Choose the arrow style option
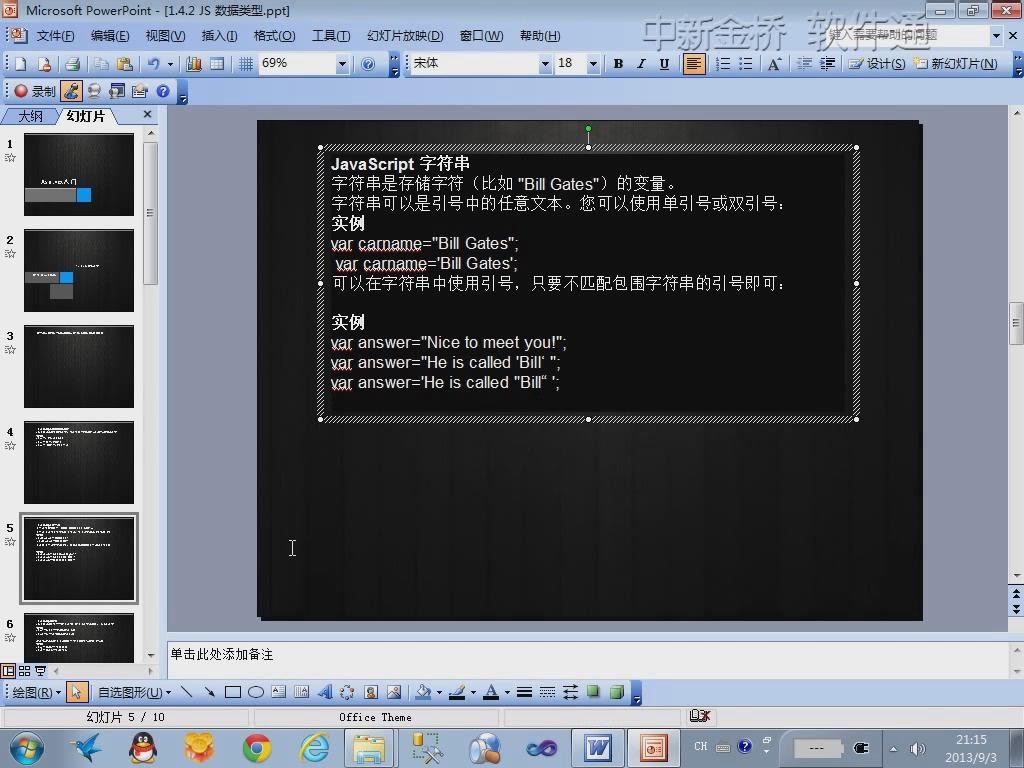The width and height of the screenshot is (1024, 768). coord(571,692)
